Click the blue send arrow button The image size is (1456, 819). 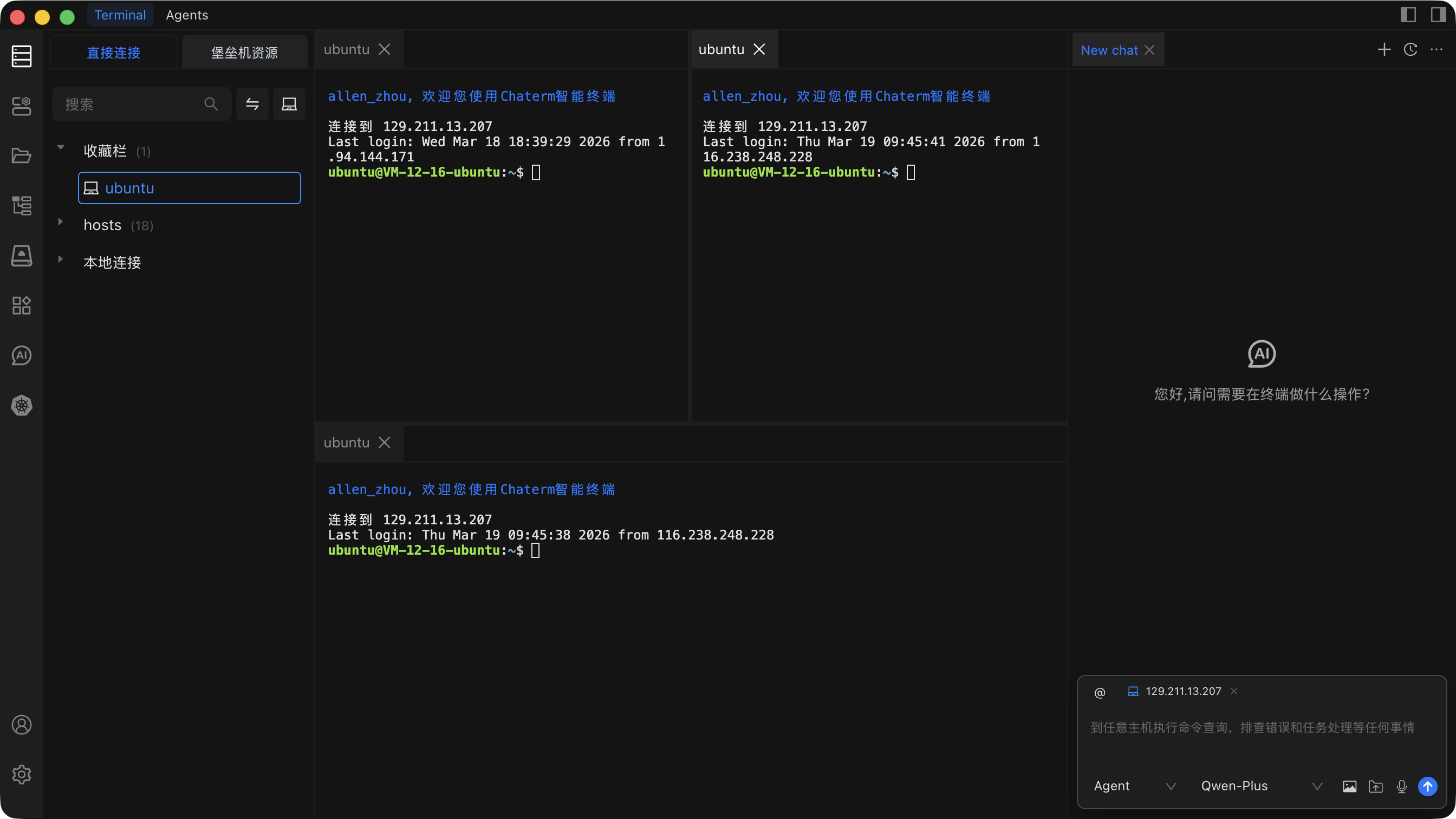tap(1427, 786)
